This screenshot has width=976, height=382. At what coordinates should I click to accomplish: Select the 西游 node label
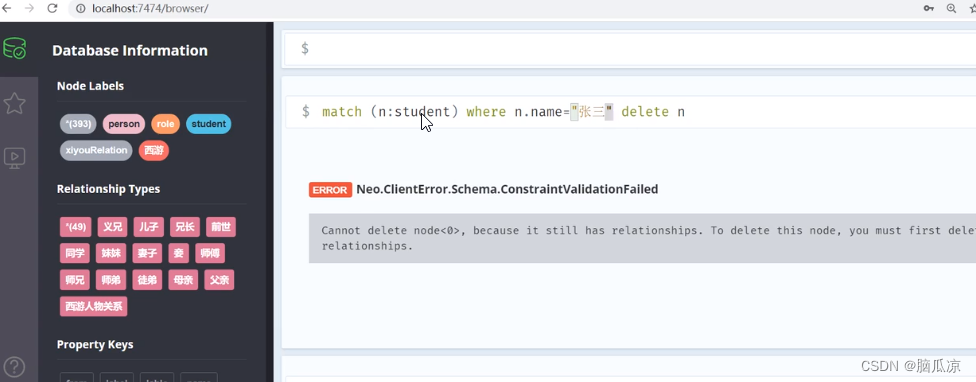click(x=153, y=150)
